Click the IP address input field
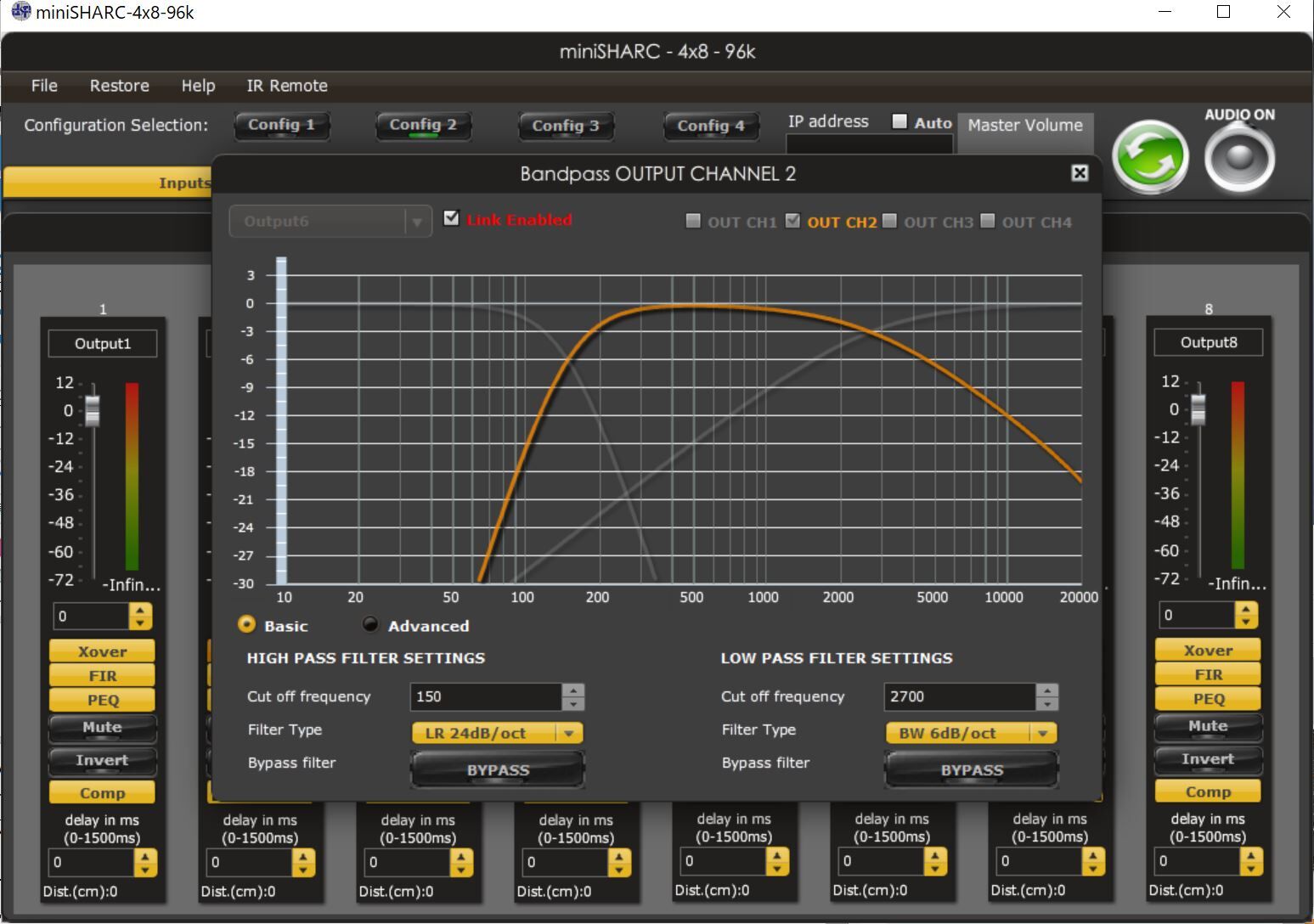 tap(870, 144)
